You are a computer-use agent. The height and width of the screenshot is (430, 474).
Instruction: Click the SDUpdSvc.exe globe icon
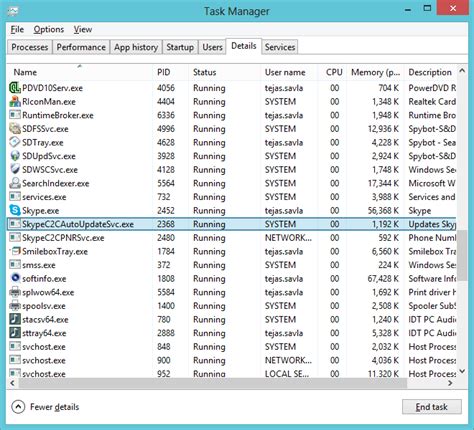pos(15,156)
